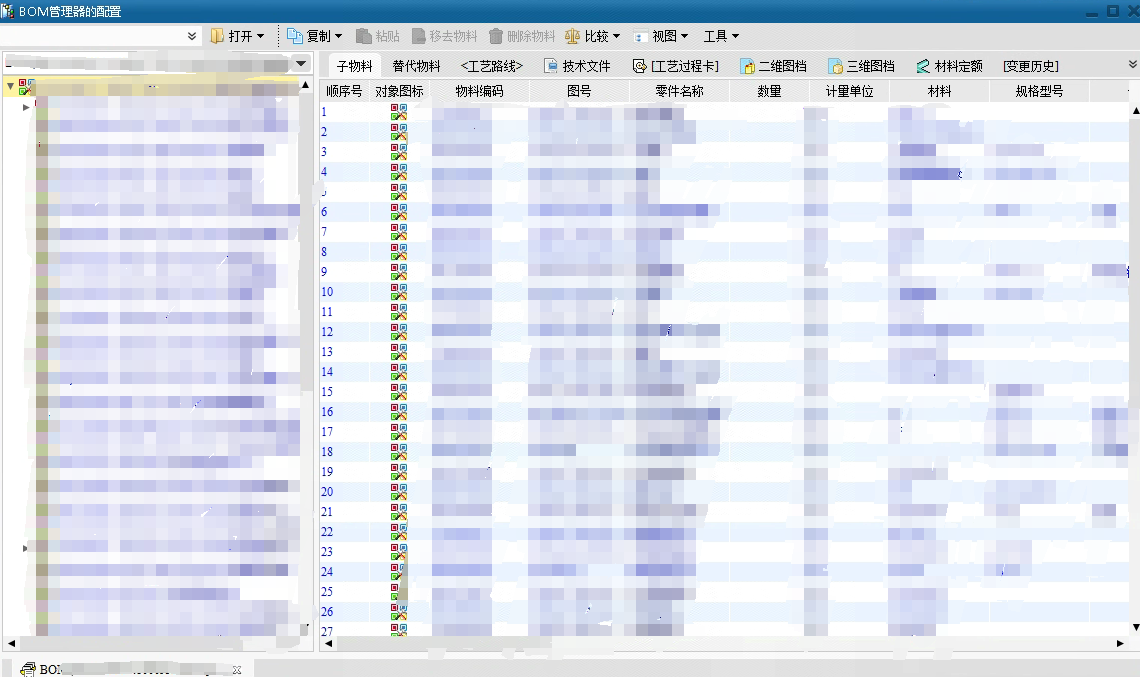
Task: Click the object icon in row 1
Action: pyautogui.click(x=398, y=112)
